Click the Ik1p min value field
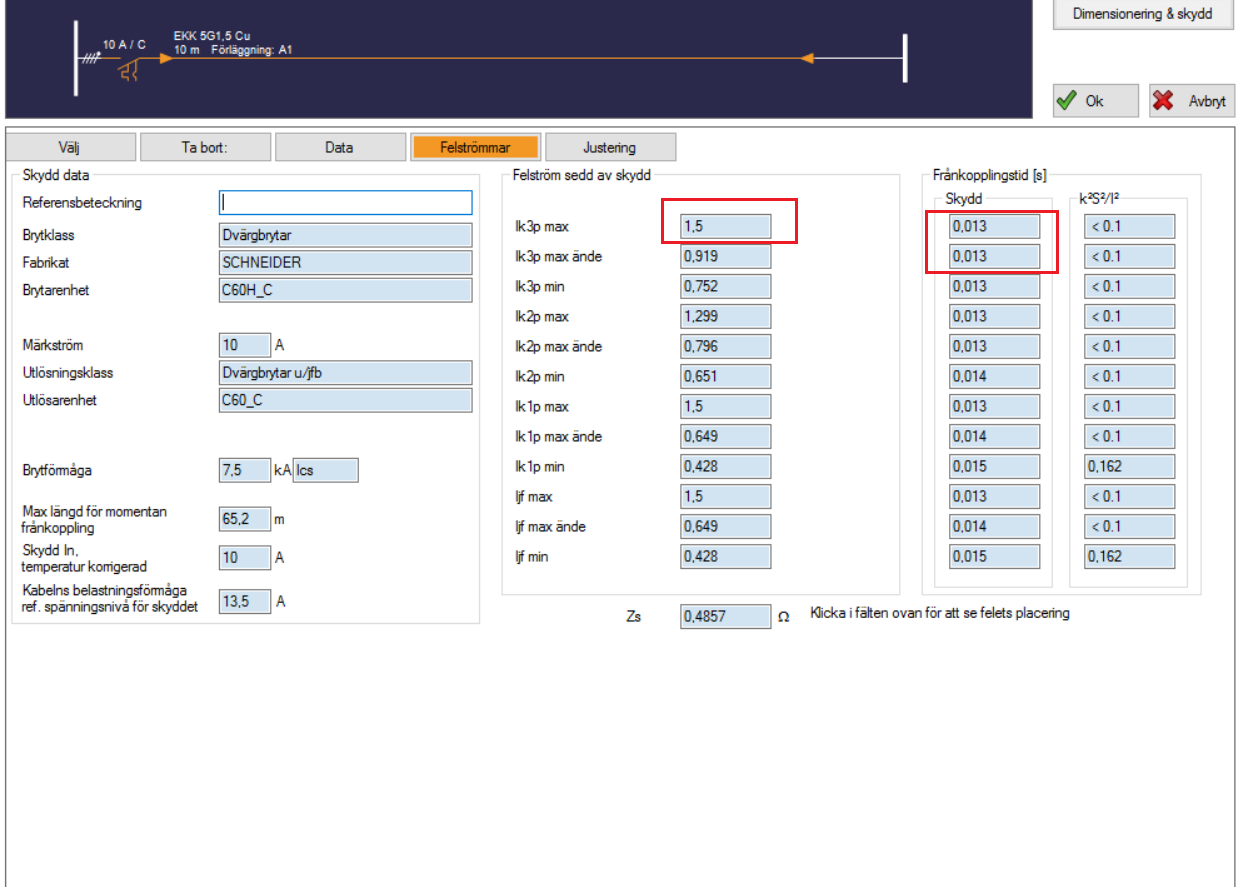This screenshot has height=887, width=1247. click(x=725, y=466)
